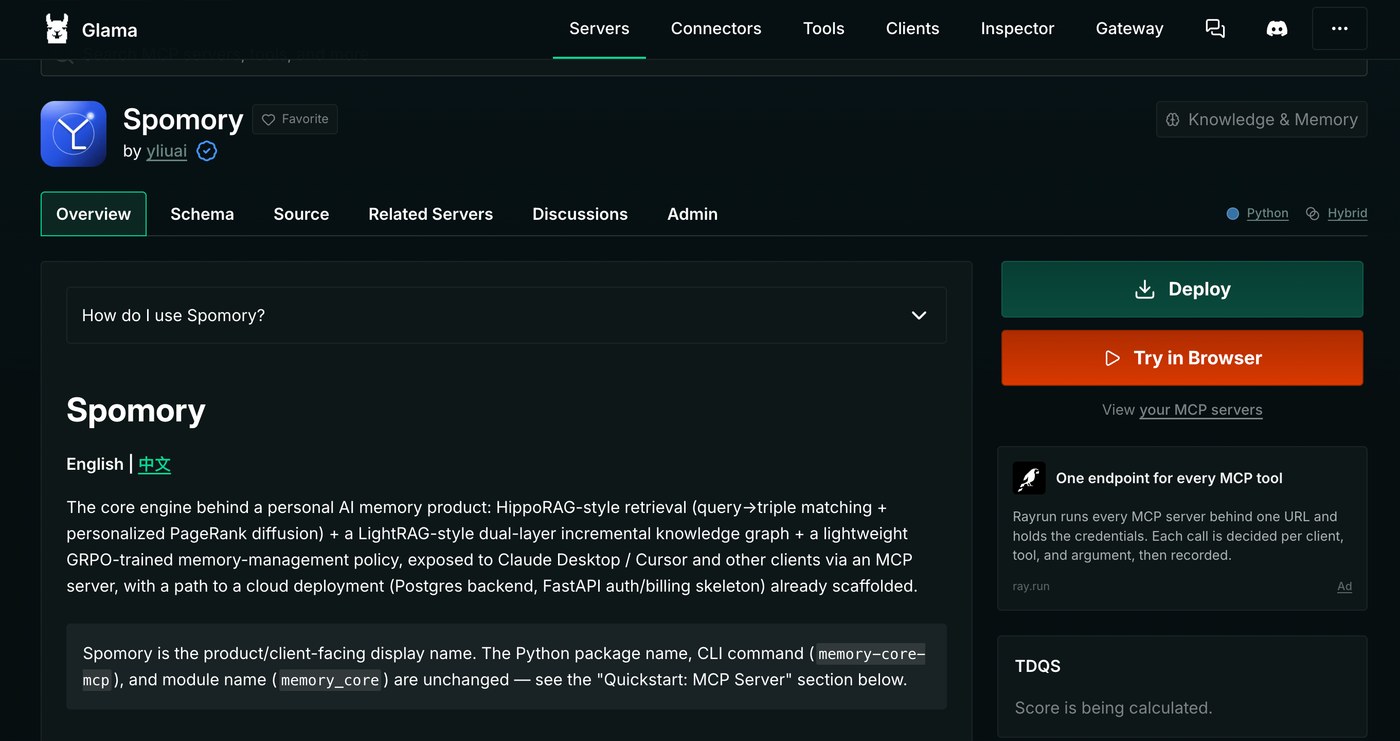The image size is (1400, 741).
Task: Switch to the Related Servers tab
Action: (x=430, y=214)
